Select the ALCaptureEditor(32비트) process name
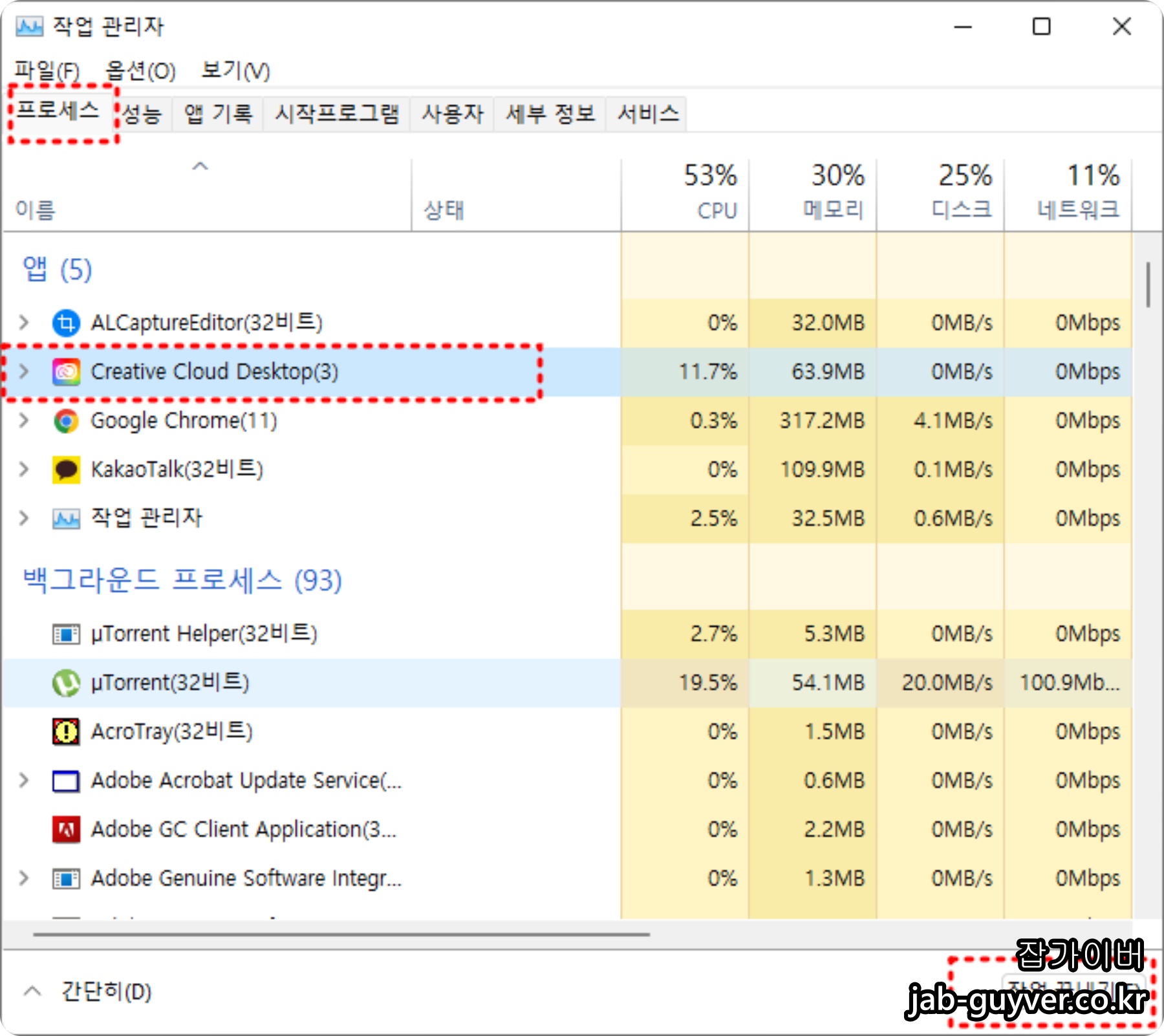Viewport: 1164px width, 1036px height. click(x=207, y=323)
